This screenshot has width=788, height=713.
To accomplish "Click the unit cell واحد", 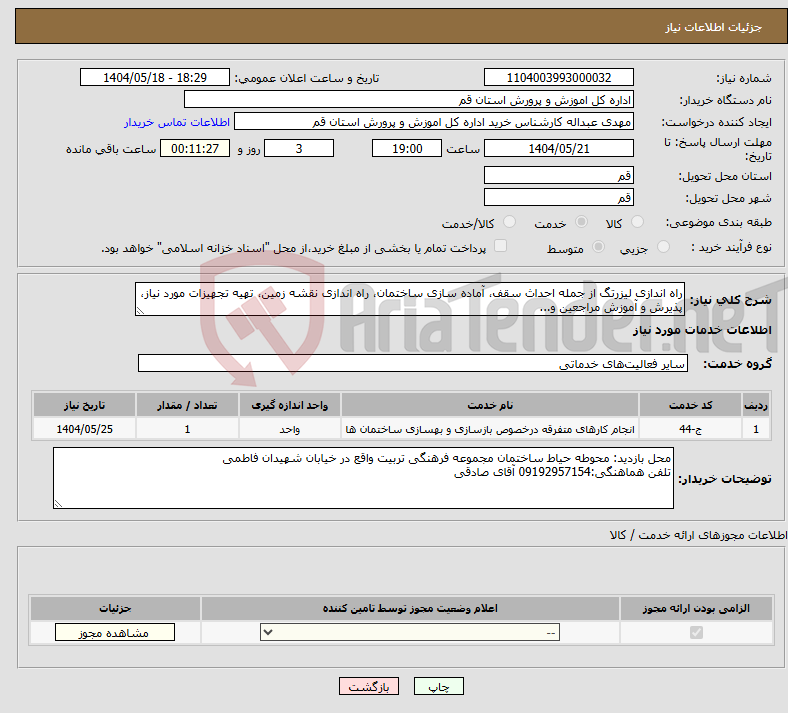I will pyautogui.click(x=289, y=429).
